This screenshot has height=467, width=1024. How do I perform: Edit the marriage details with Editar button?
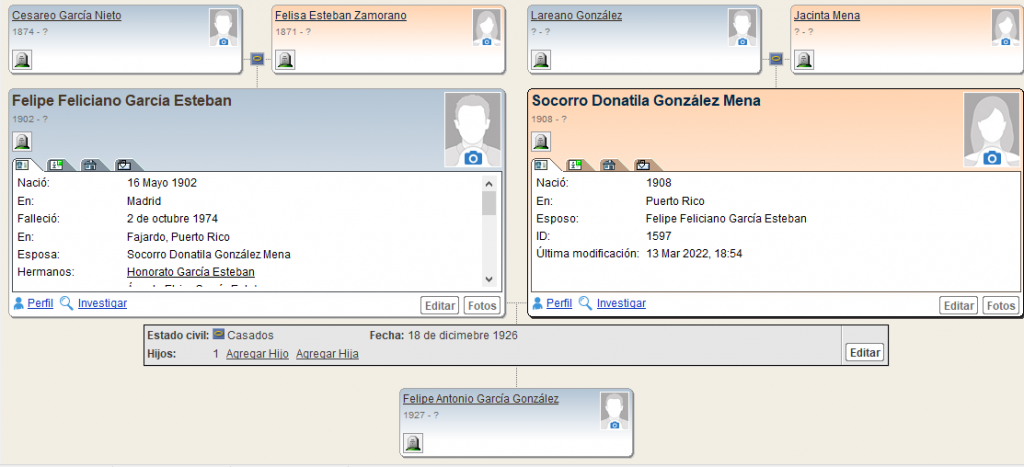point(864,352)
